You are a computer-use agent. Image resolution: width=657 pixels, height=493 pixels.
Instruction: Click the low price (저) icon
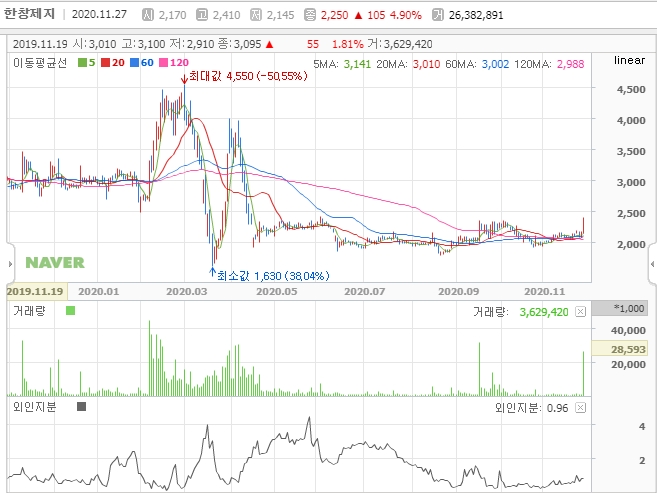click(256, 15)
